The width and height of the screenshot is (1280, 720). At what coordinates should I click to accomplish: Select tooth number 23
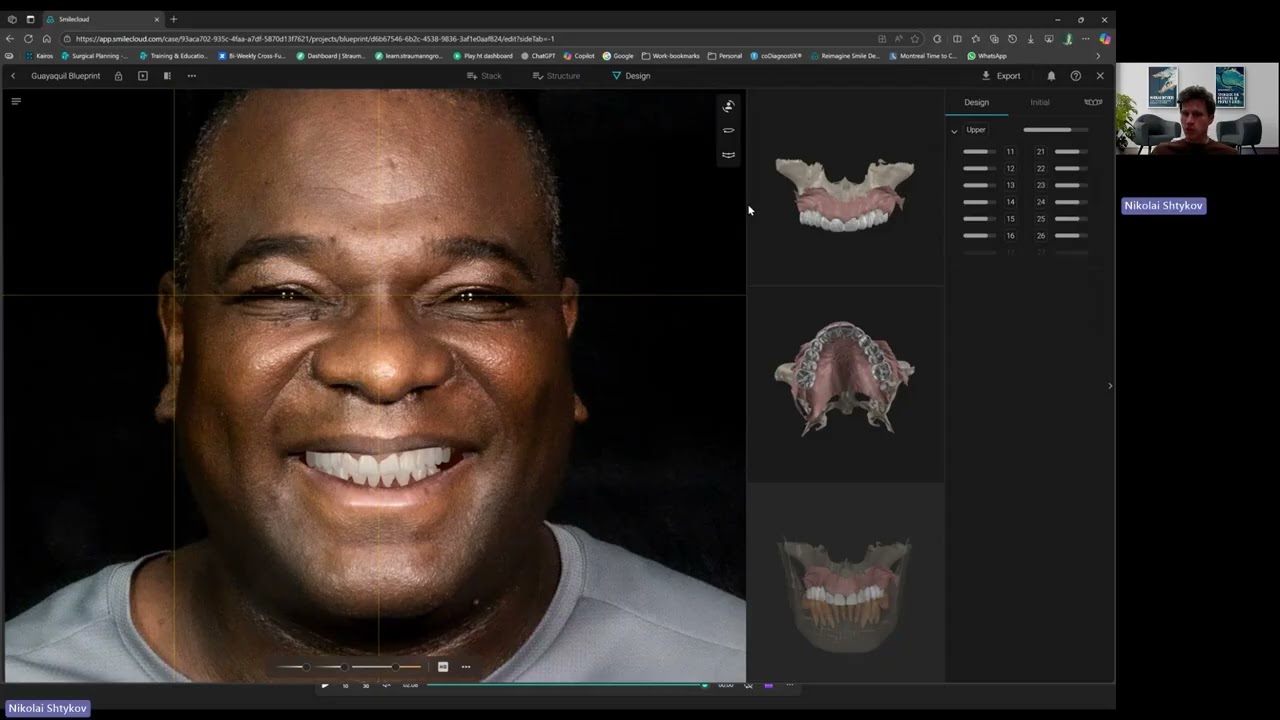click(x=1040, y=185)
